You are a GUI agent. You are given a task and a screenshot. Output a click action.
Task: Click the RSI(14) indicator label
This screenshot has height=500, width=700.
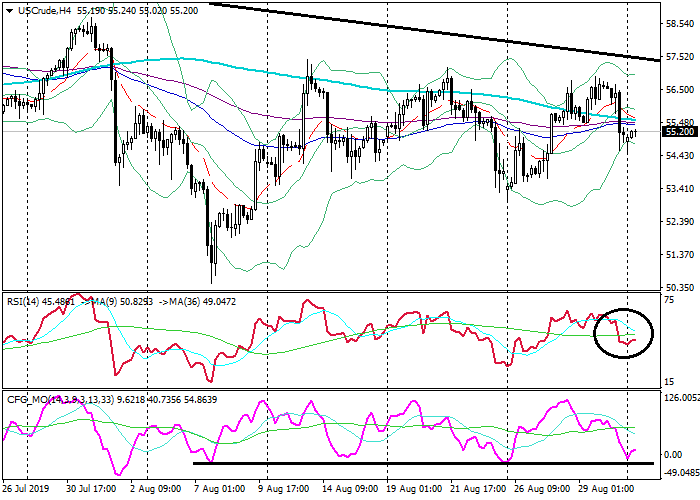[x=27, y=299]
